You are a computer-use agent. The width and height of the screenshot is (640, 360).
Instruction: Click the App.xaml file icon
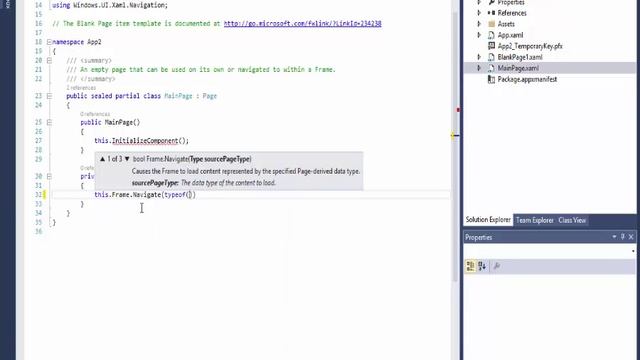(x=491, y=35)
